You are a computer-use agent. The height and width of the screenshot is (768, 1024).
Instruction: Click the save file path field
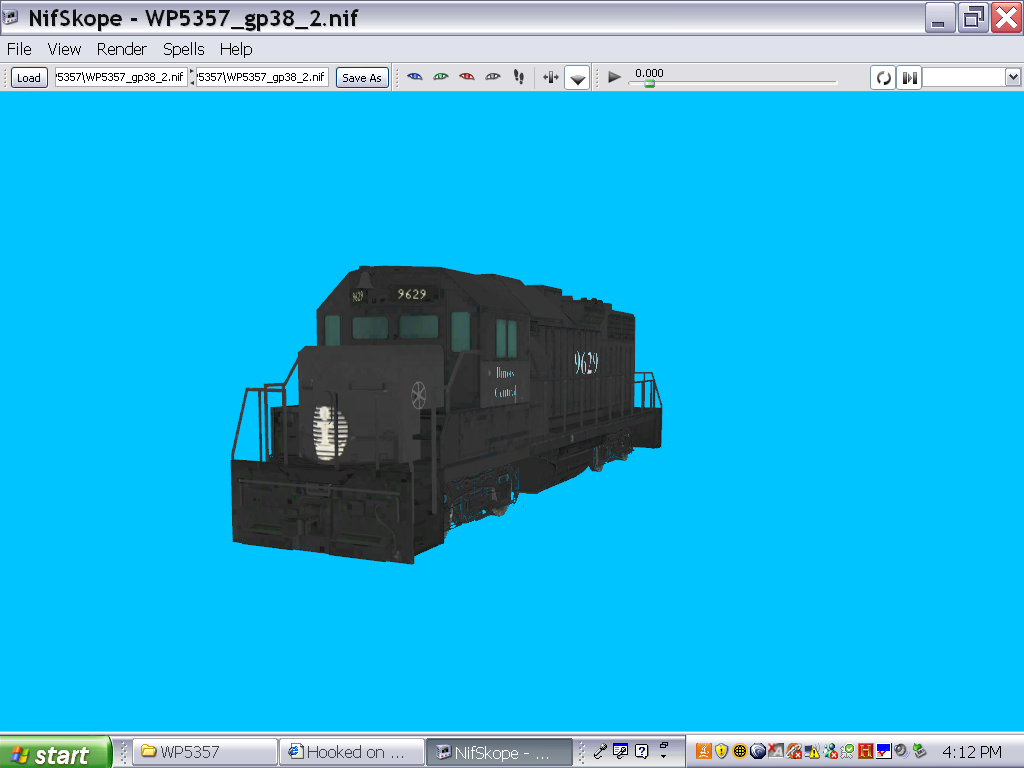click(262, 77)
